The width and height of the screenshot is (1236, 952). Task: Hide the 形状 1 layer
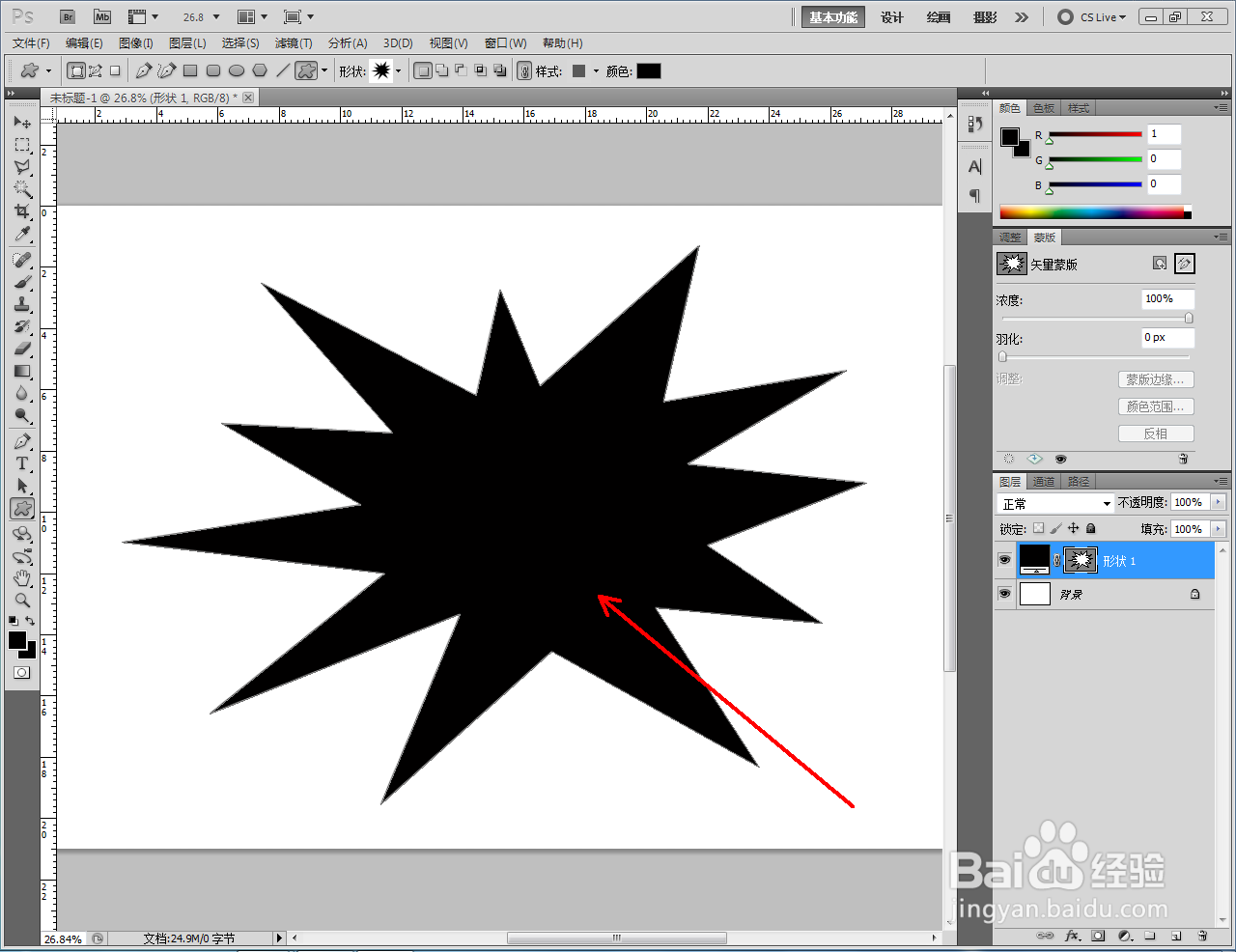point(1004,560)
